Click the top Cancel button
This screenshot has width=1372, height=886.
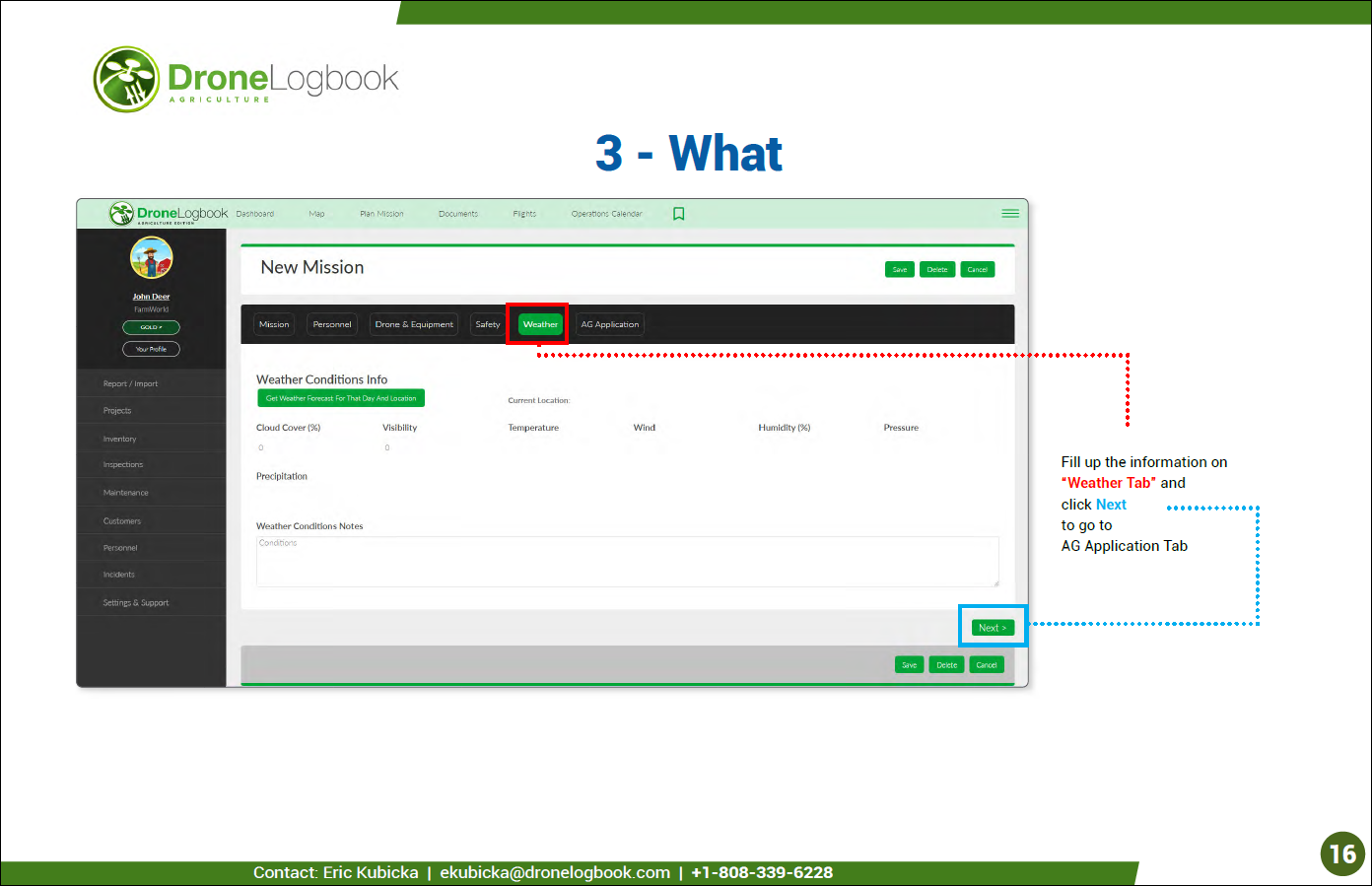tap(978, 269)
